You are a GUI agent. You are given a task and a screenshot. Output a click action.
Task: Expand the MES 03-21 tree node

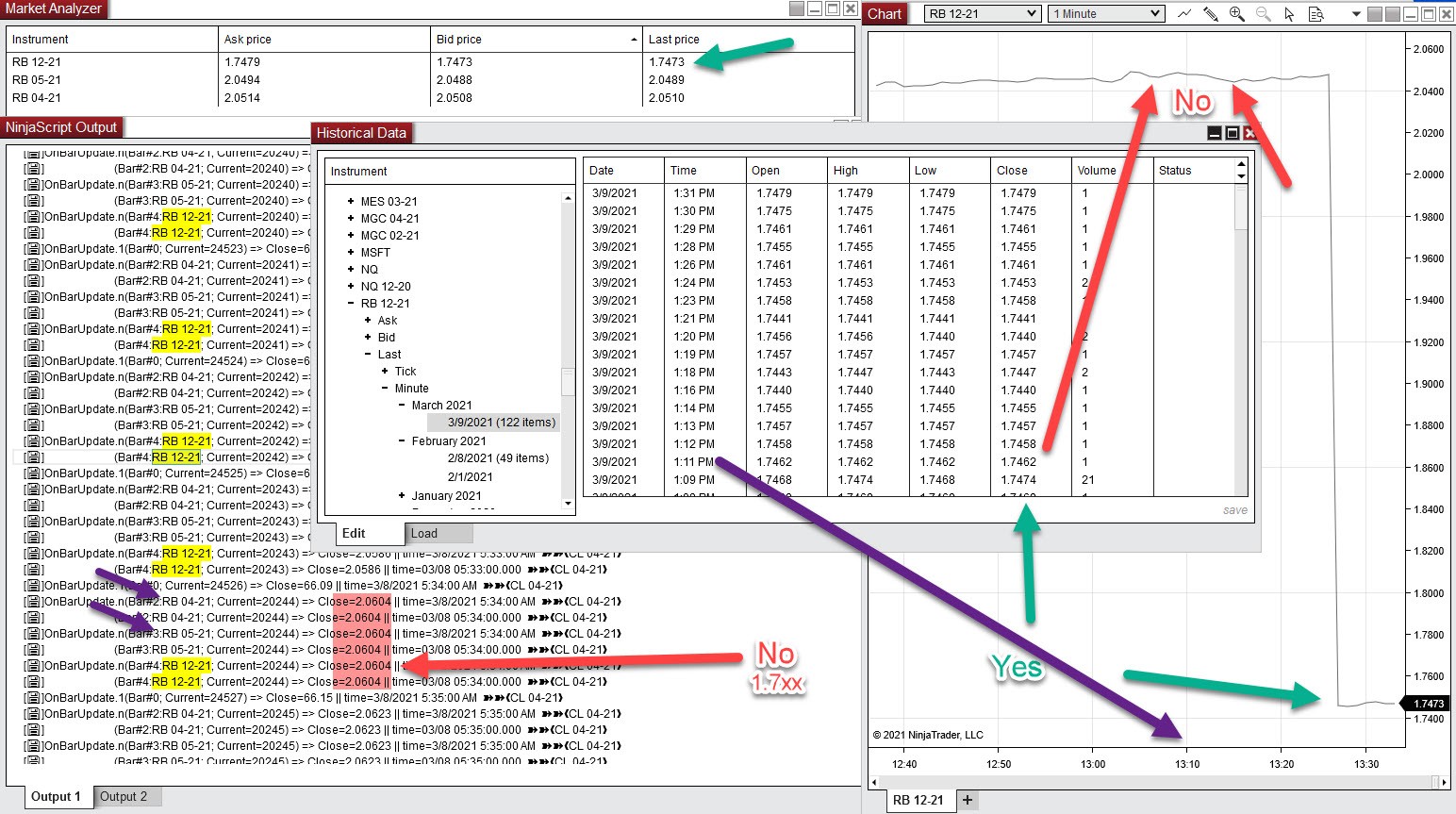(351, 201)
